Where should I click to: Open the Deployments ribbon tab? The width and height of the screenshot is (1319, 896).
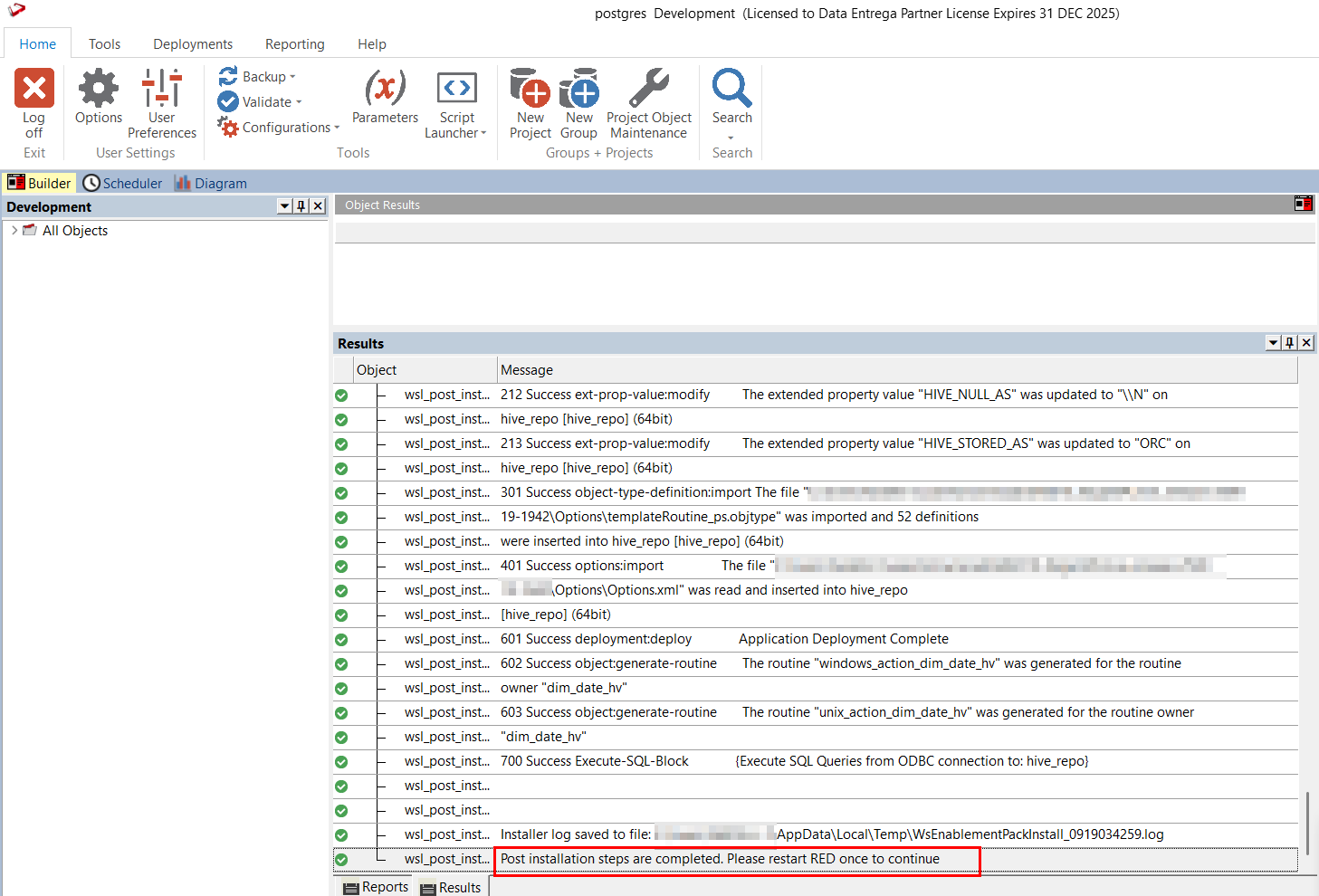tap(193, 43)
